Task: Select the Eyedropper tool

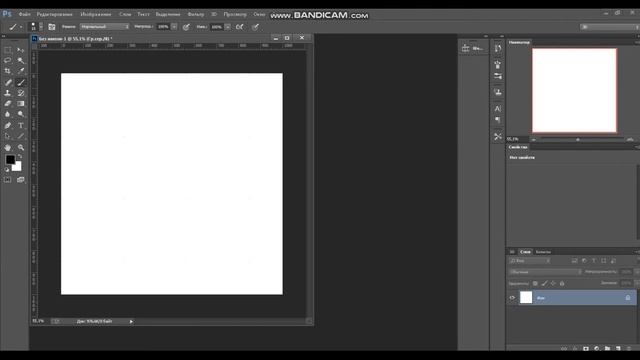Action: click(x=20, y=71)
